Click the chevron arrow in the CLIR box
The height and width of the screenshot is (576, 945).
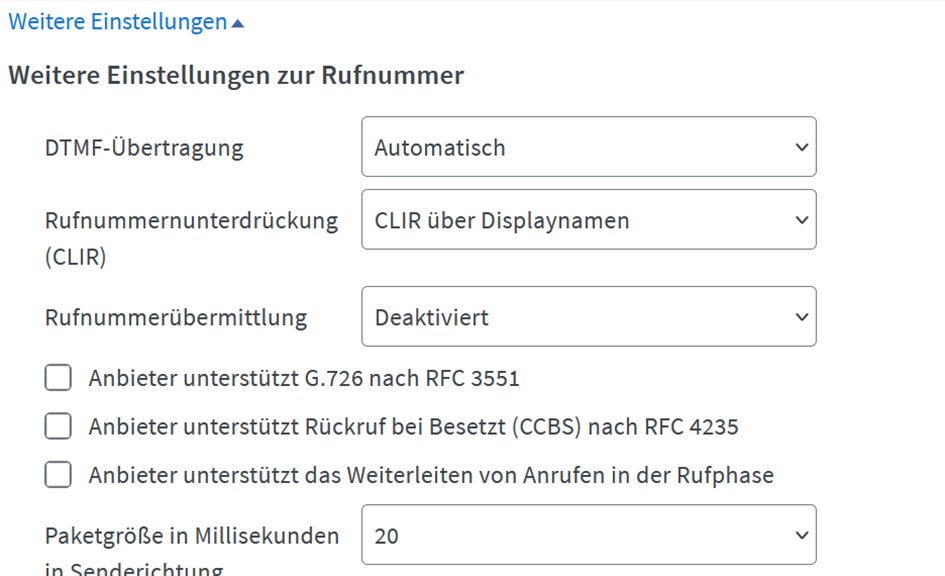802,220
